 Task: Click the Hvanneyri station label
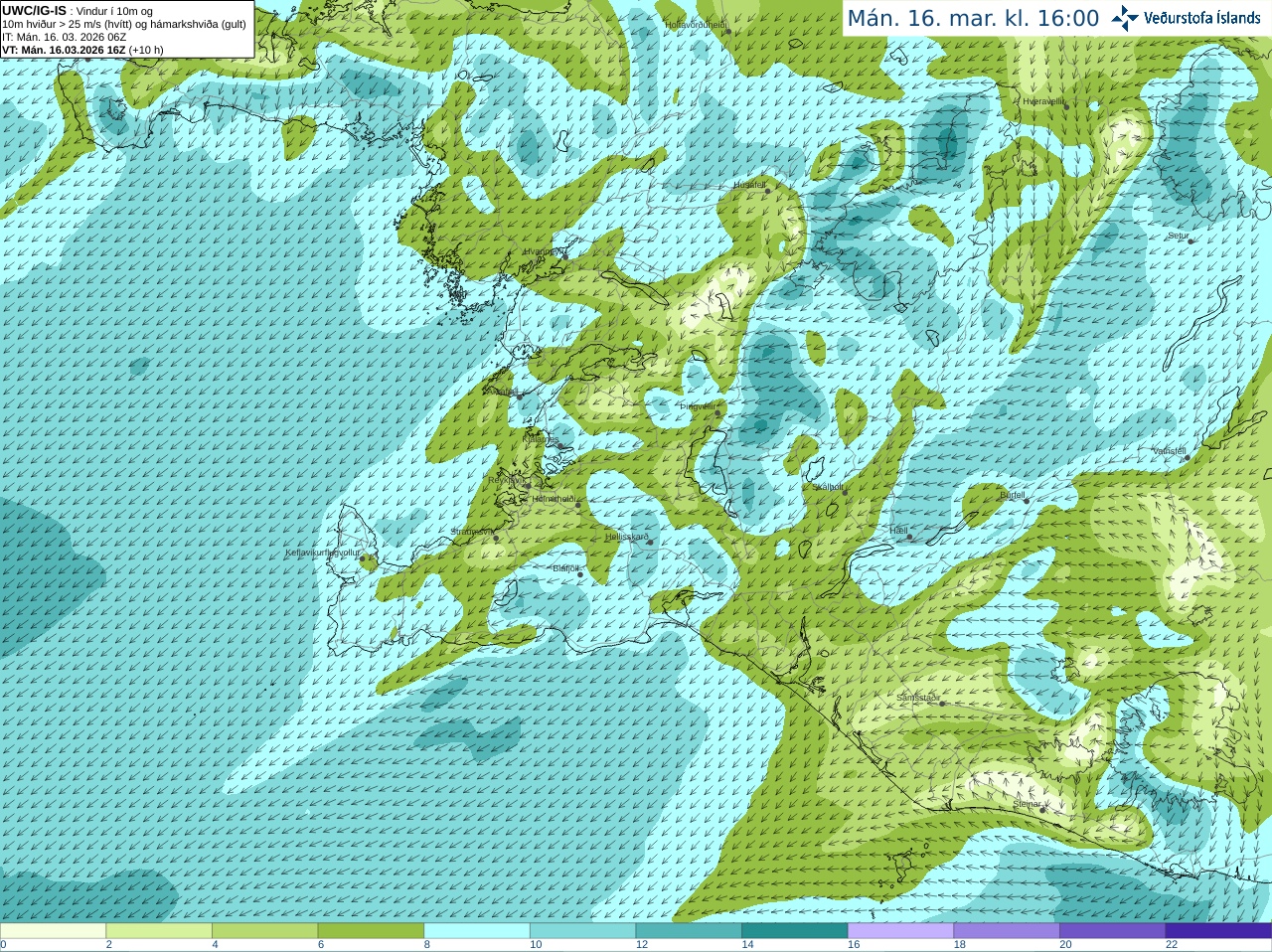coord(543,251)
